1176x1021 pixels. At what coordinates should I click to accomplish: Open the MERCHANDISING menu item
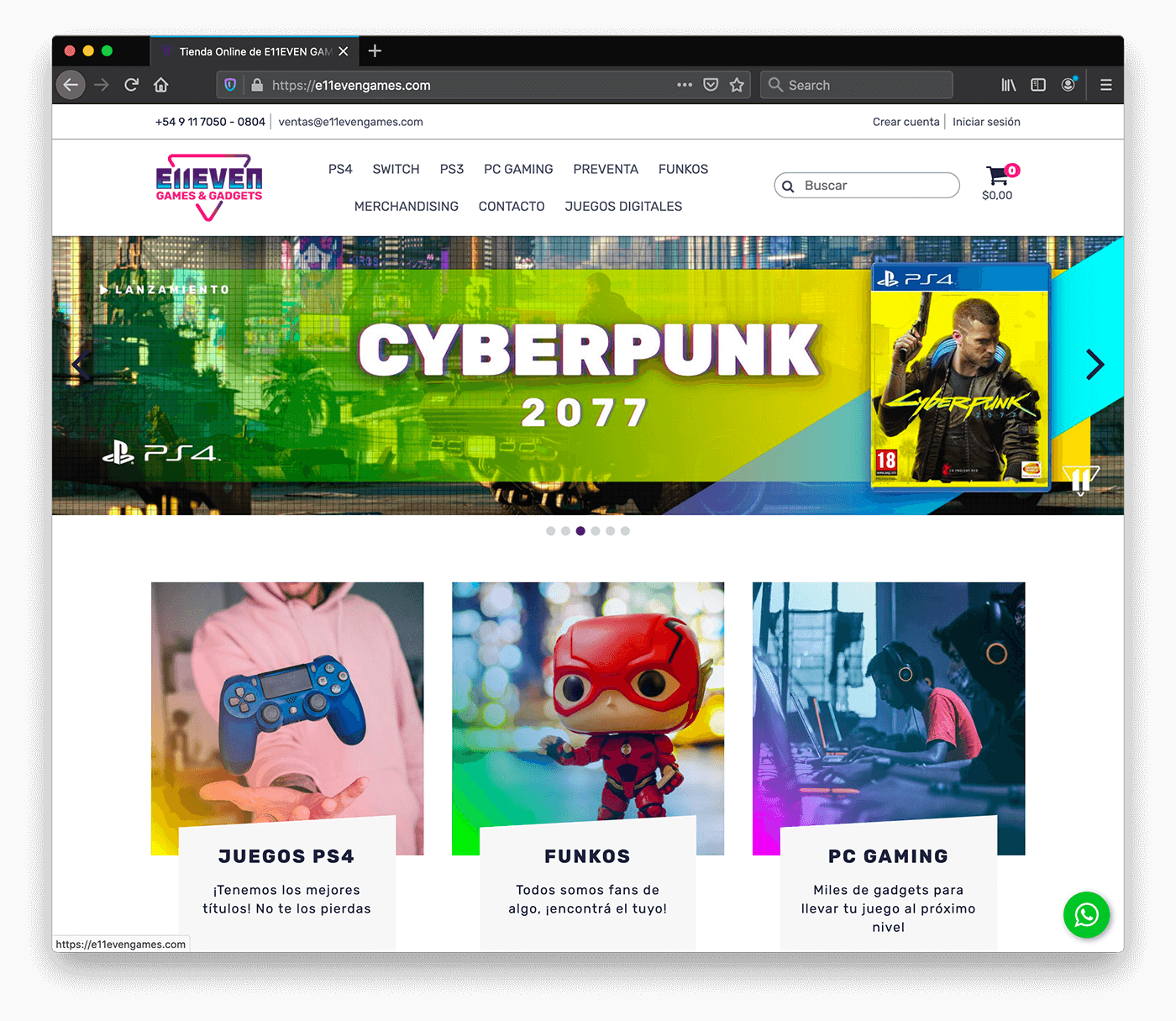point(407,206)
